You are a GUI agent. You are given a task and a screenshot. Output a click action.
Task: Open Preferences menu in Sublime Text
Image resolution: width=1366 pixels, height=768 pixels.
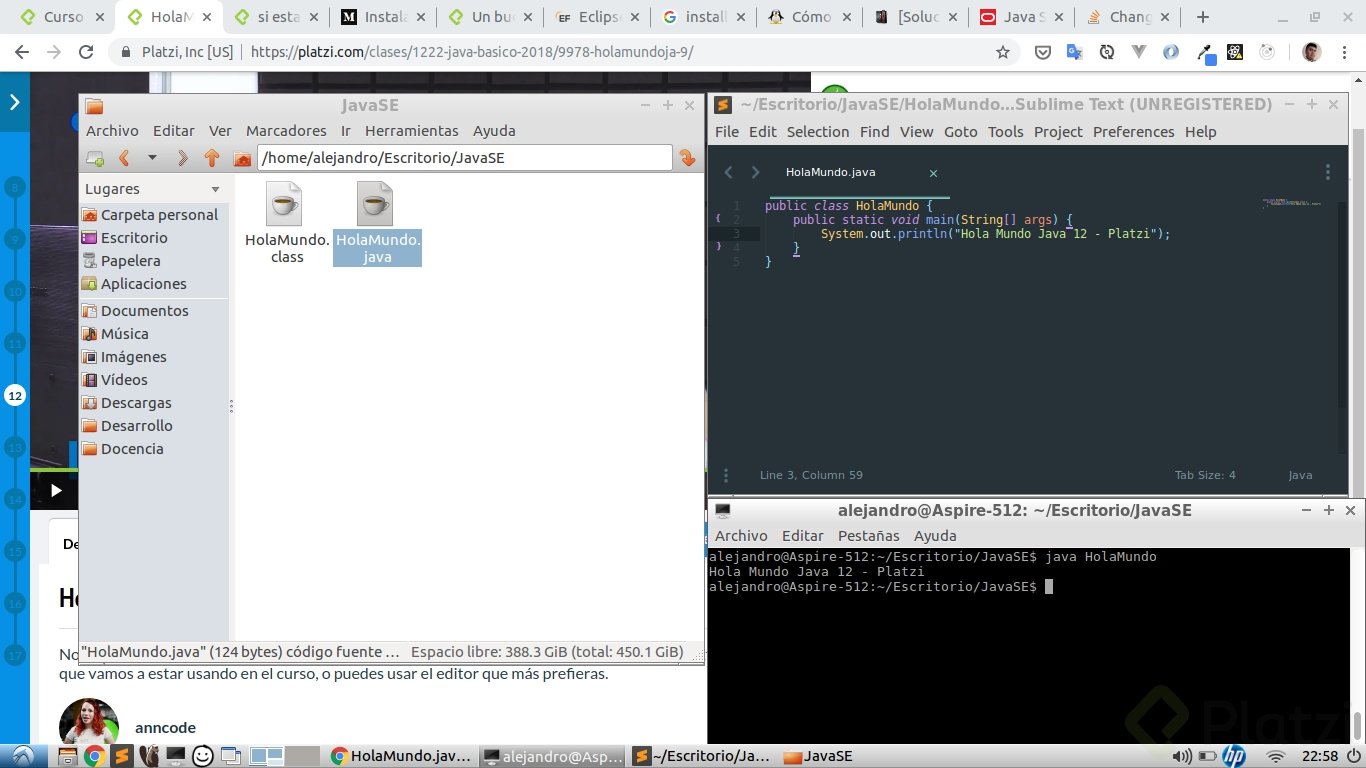pos(1134,132)
